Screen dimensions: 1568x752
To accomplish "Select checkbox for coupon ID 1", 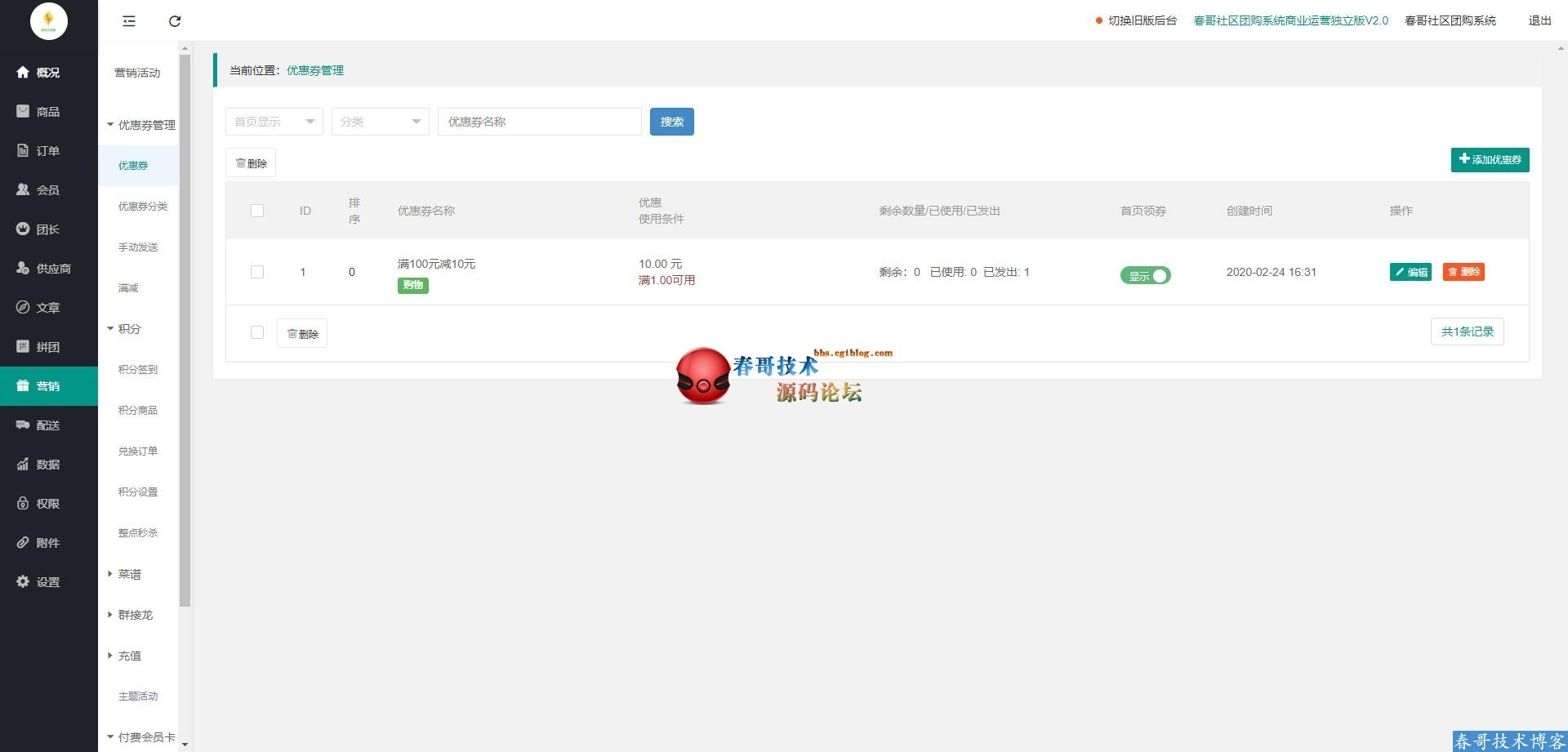I will (257, 272).
